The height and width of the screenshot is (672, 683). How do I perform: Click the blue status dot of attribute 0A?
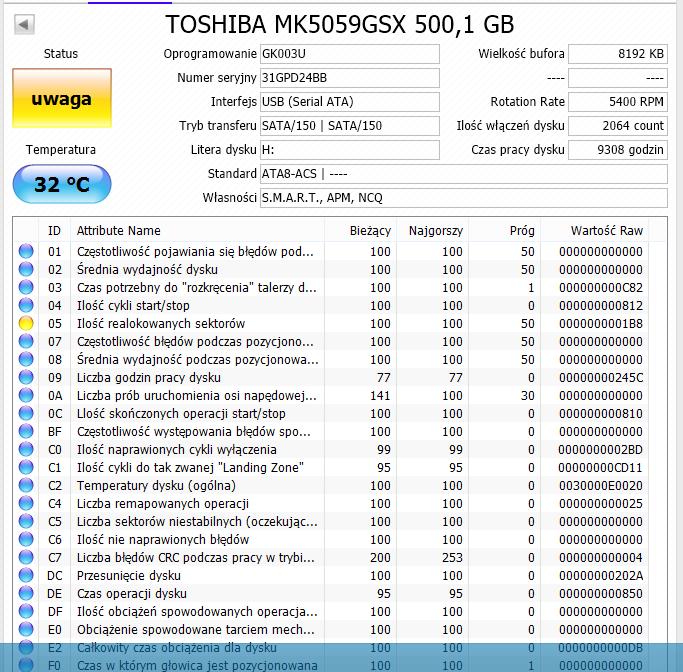26,395
